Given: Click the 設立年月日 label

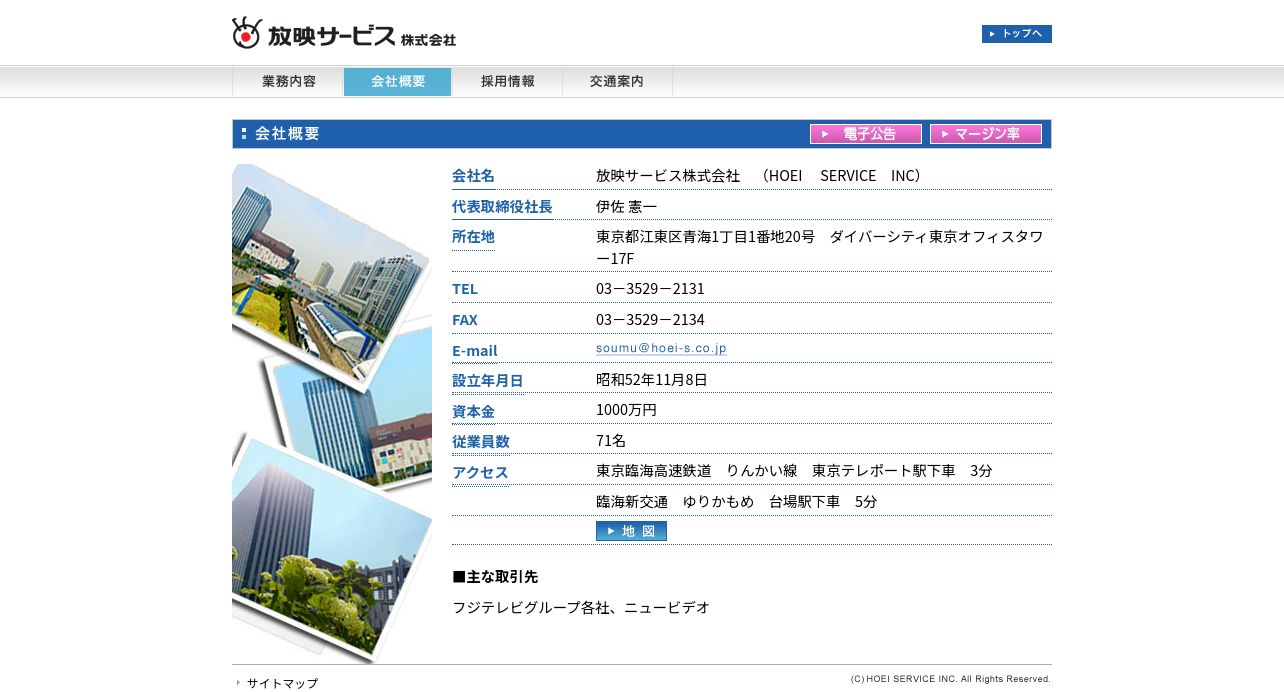Looking at the screenshot, I should pyautogui.click(x=487, y=381).
